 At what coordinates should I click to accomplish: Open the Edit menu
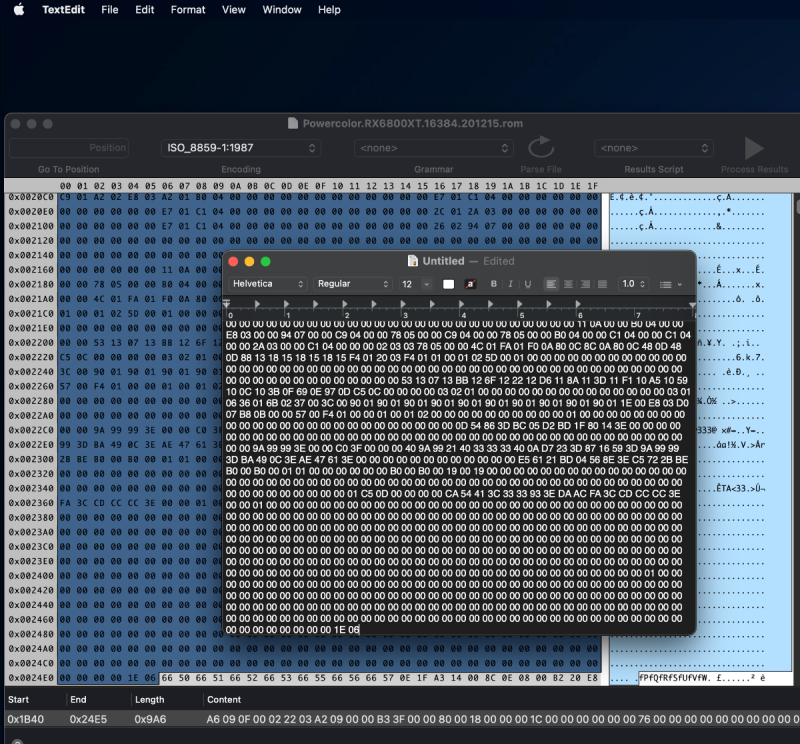(x=144, y=10)
